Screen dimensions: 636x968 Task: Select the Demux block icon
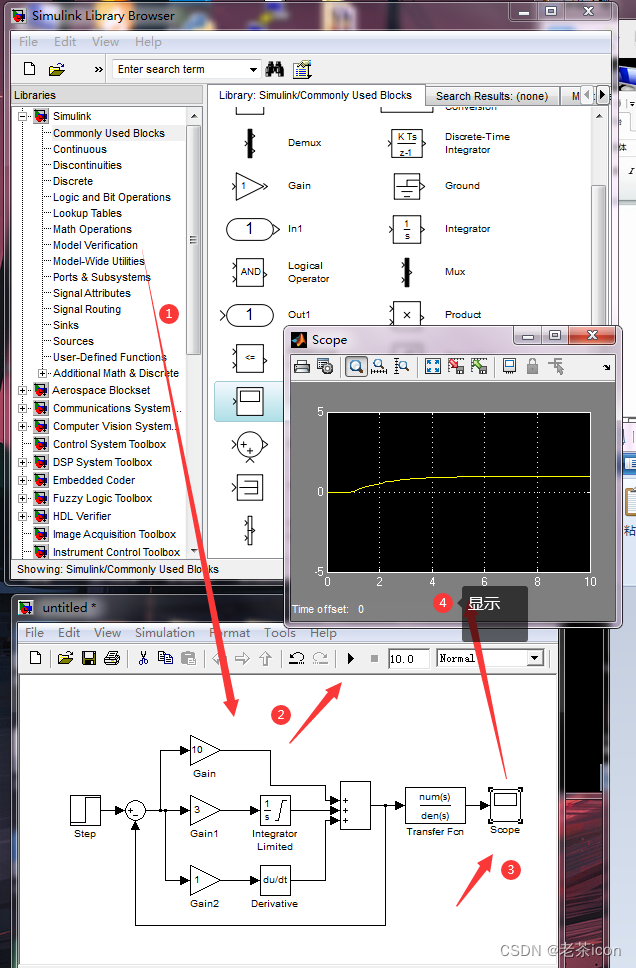[249, 143]
